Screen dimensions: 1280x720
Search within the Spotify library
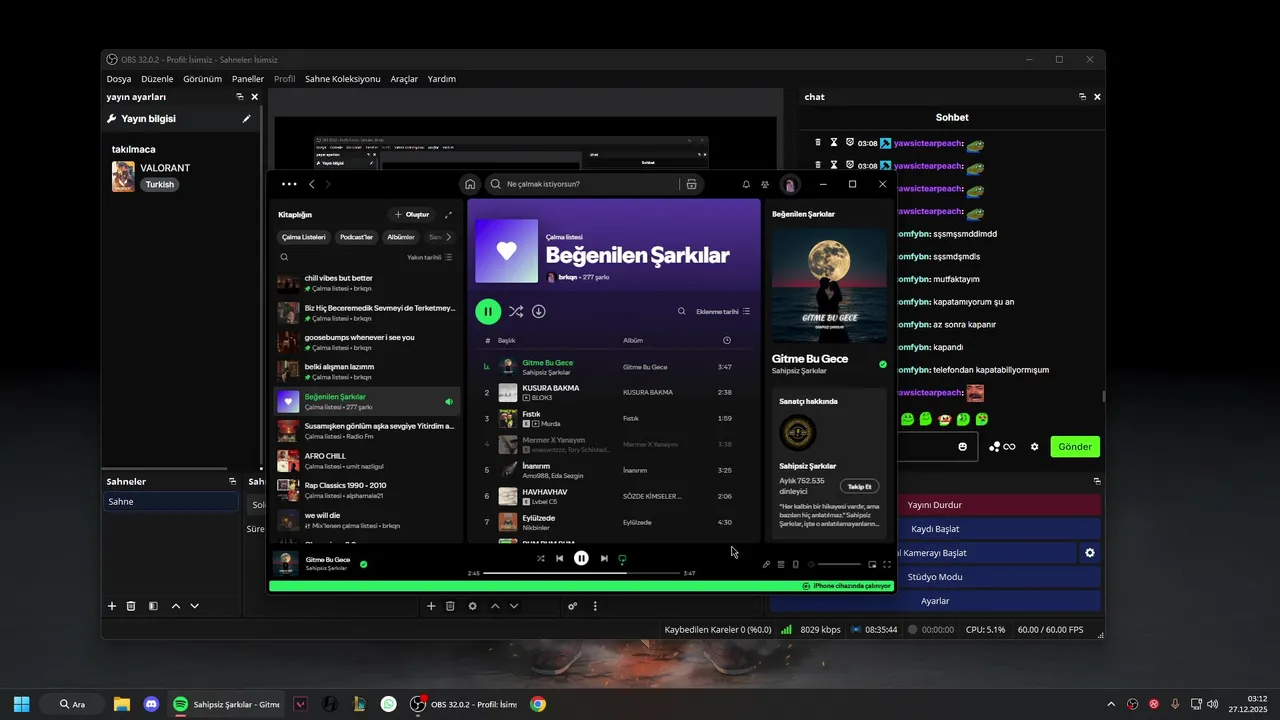(x=284, y=257)
